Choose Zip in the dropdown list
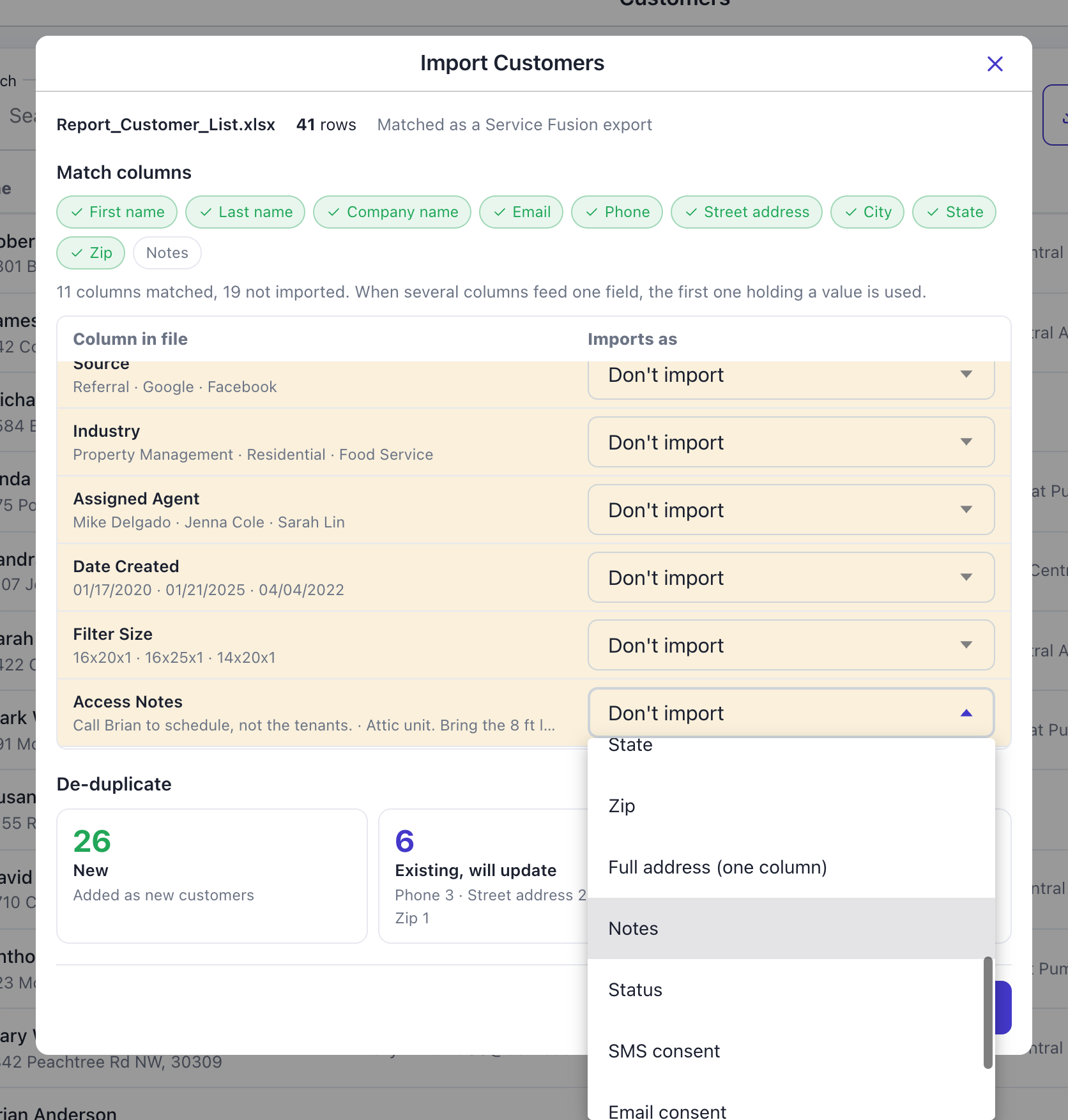This screenshot has height=1120, width=1068. tap(791, 806)
